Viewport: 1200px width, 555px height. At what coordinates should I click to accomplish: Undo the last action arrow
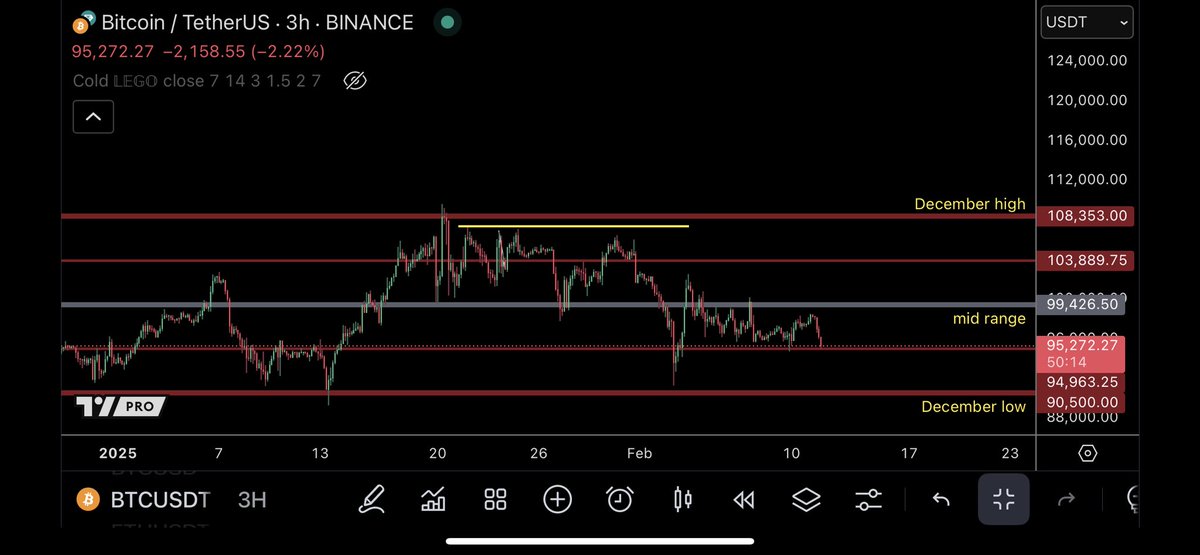(941, 499)
